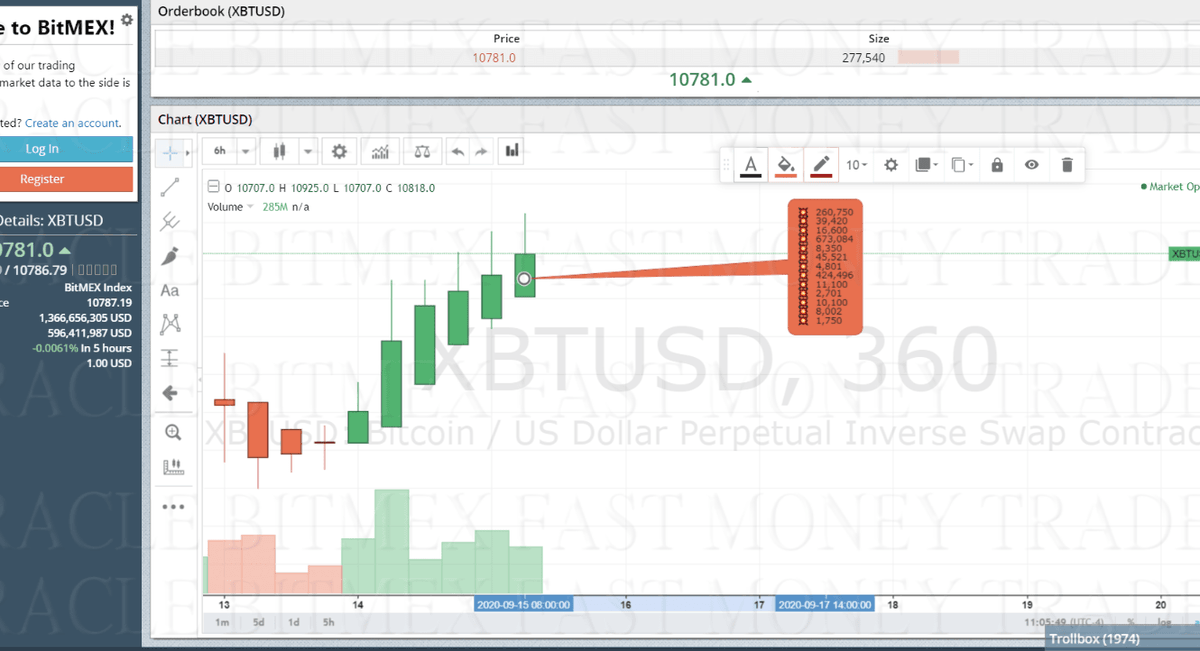Select the XABCD pattern tool
Viewport: 1200px width, 651px height.
(x=170, y=324)
